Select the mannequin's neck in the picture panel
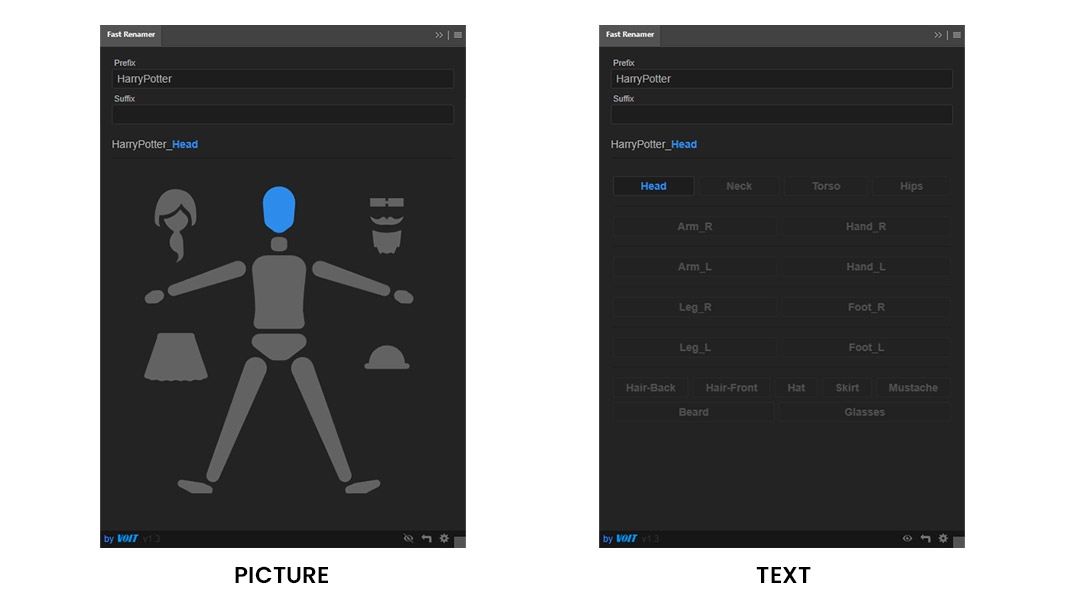Screen dimensions: 1065x602 (x=278, y=244)
